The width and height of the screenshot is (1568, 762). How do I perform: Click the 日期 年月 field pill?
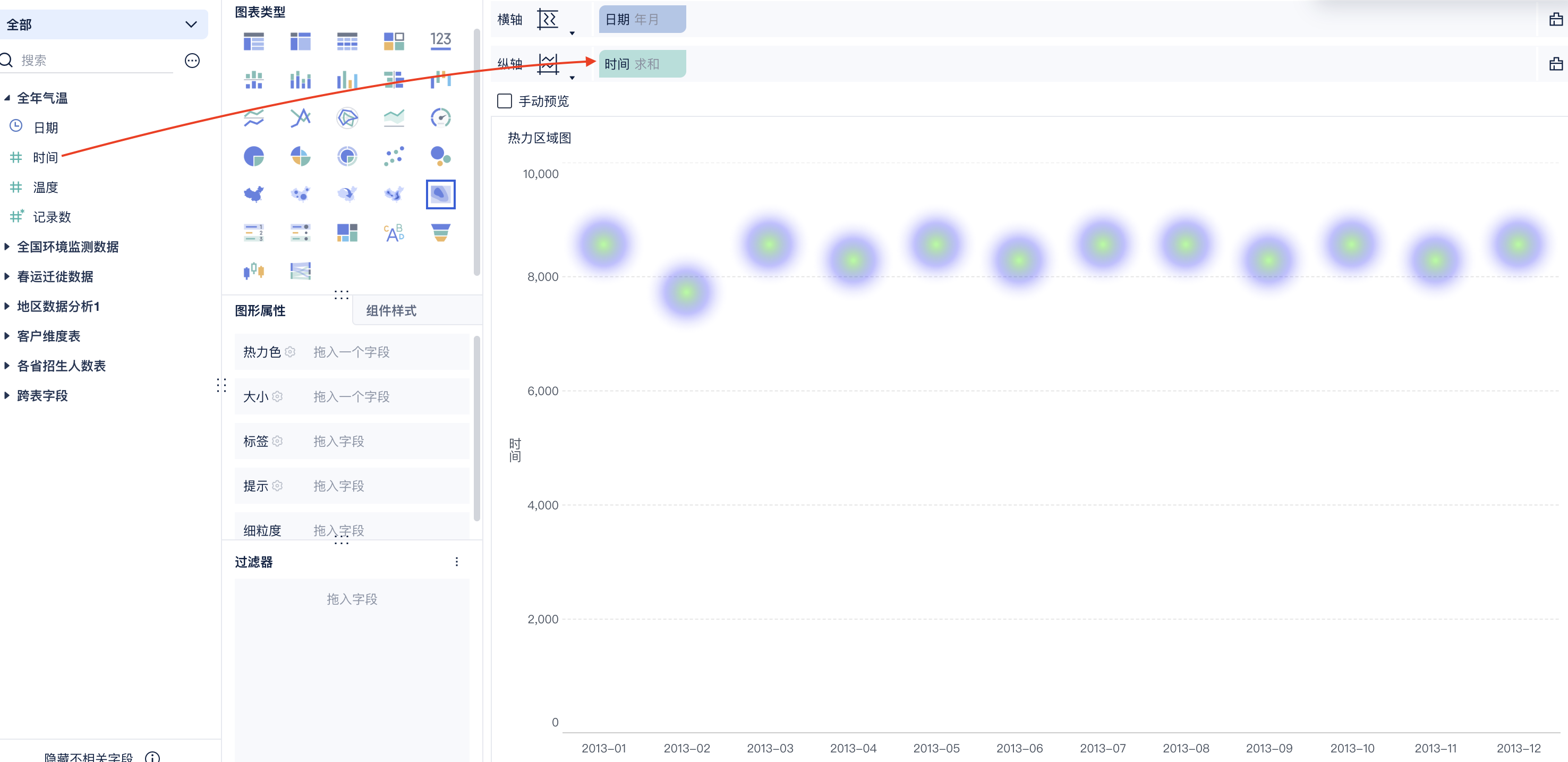coord(641,20)
